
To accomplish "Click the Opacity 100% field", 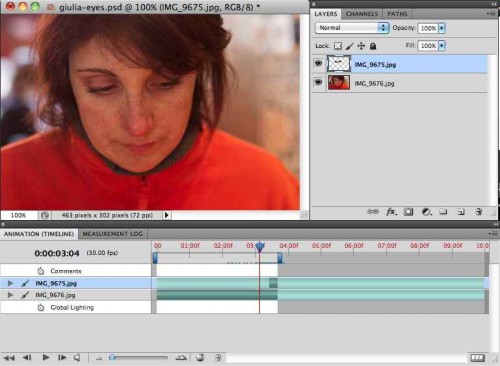I will 428,28.
